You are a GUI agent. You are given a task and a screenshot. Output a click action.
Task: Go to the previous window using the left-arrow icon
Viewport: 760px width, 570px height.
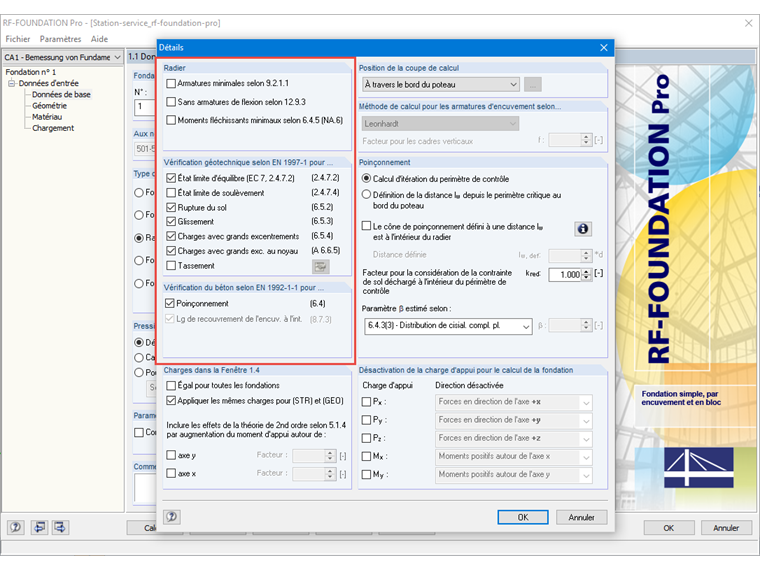[39, 527]
